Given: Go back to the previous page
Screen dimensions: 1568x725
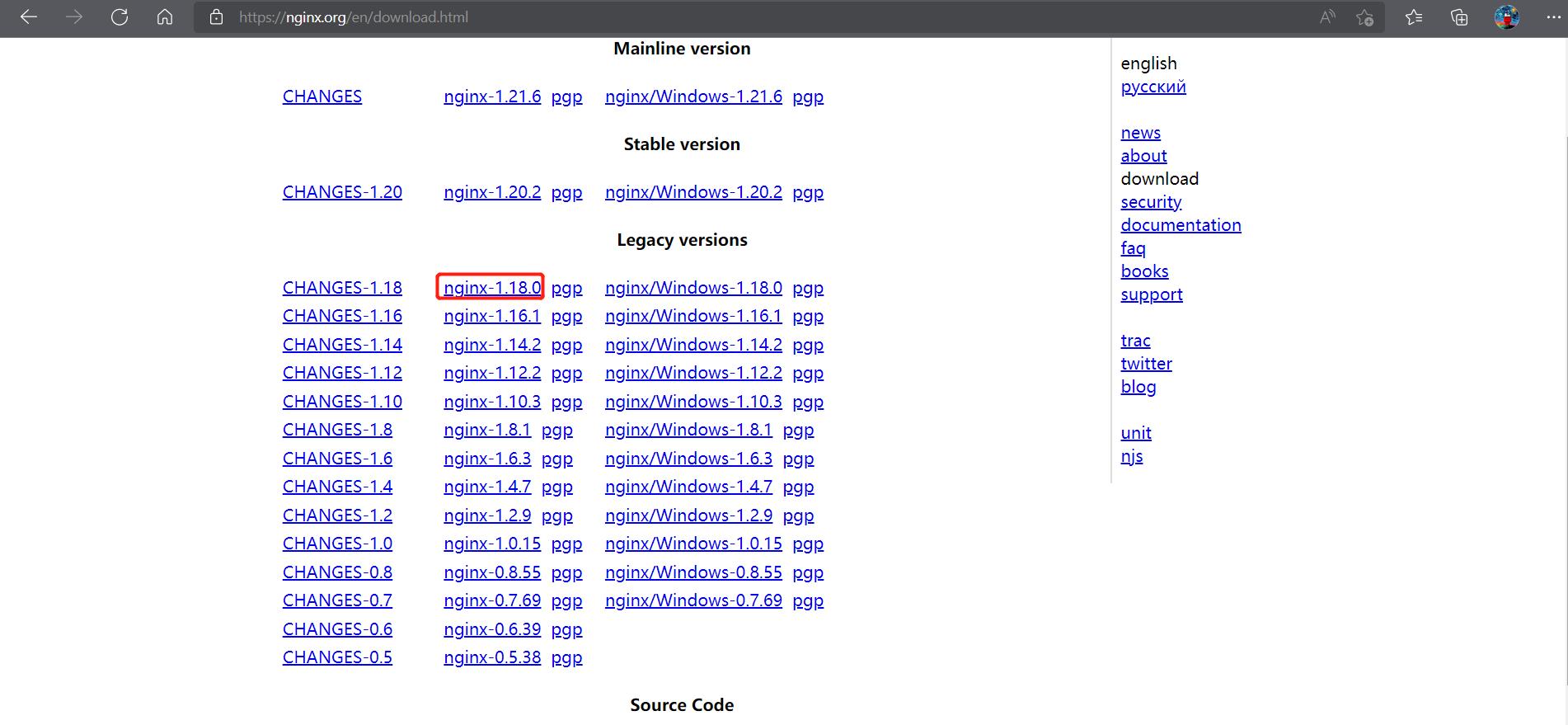Looking at the screenshot, I should tap(29, 16).
